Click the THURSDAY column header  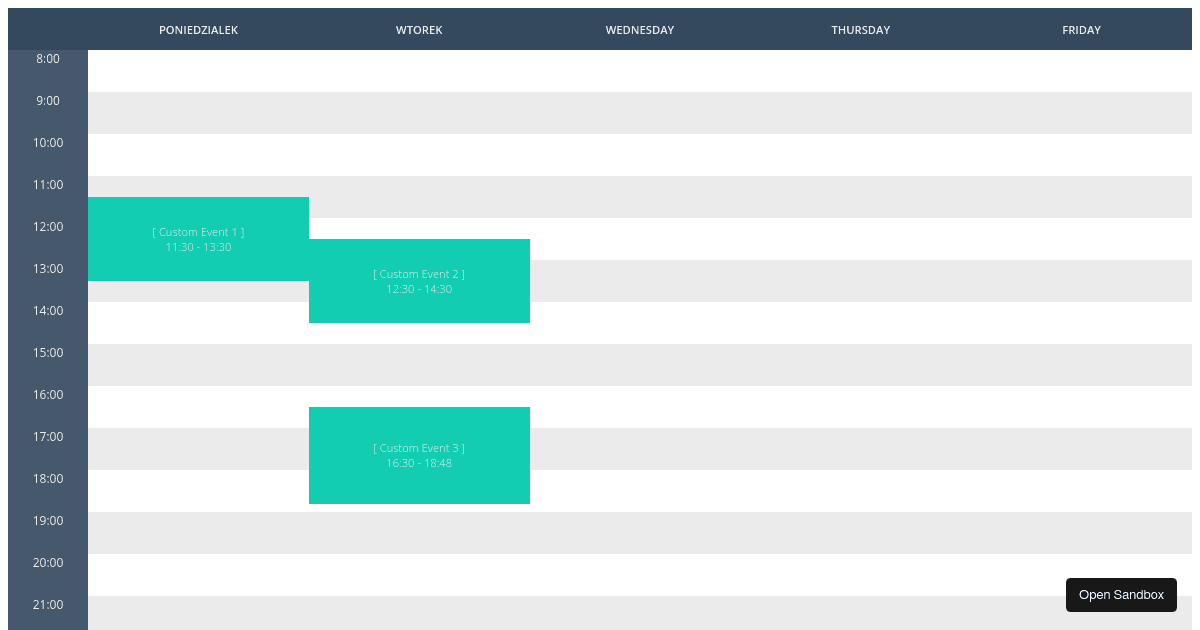860,29
